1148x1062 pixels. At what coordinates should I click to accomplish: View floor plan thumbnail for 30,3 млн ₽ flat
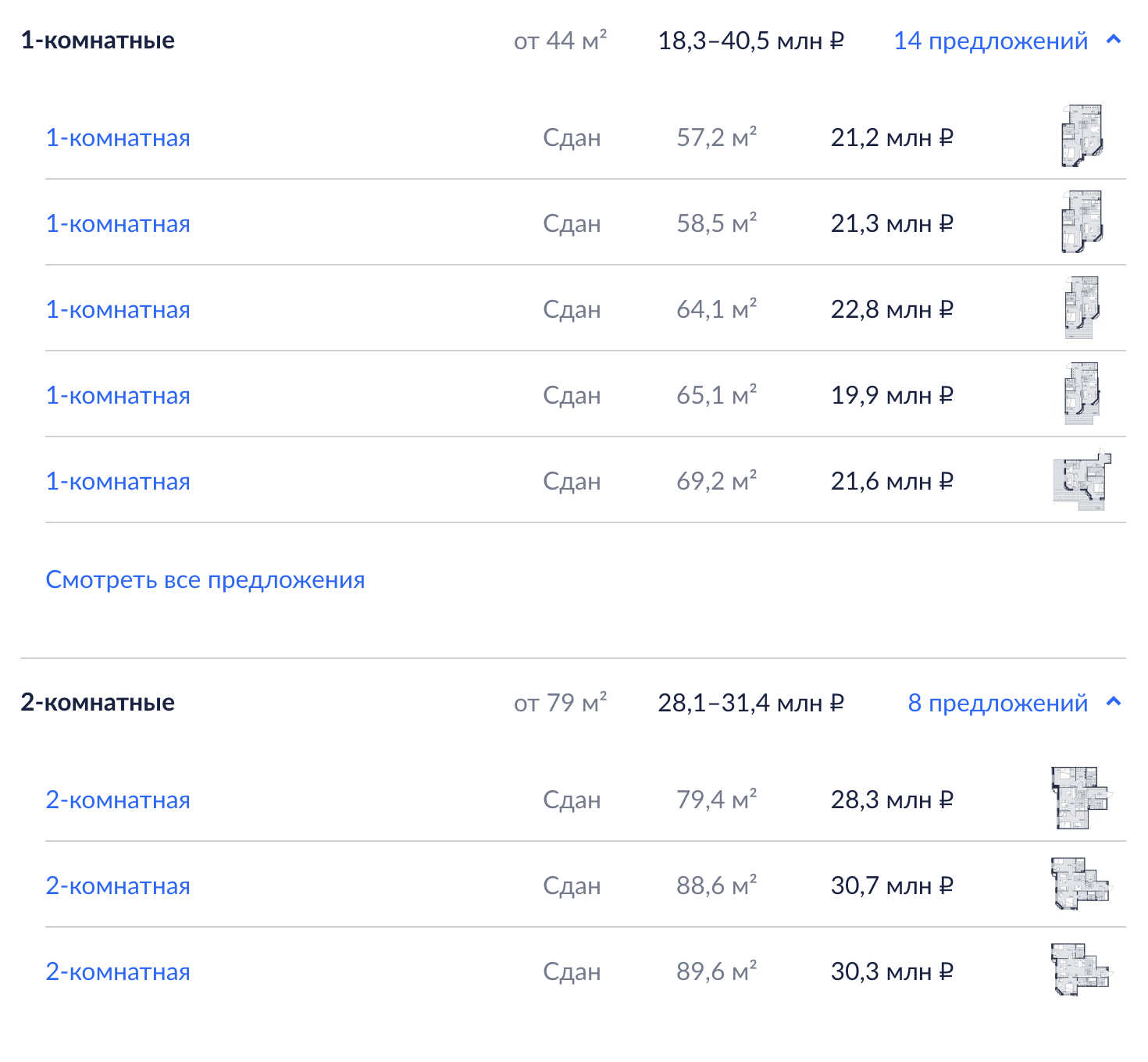(x=1081, y=969)
